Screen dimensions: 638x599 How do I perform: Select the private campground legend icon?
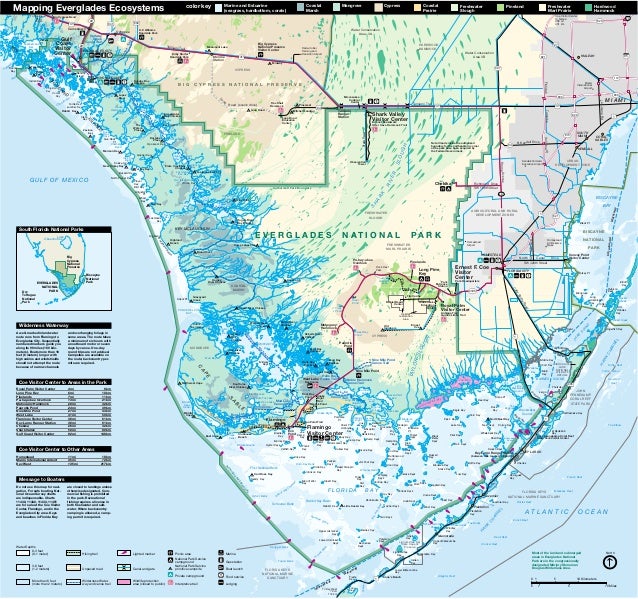tap(170, 574)
